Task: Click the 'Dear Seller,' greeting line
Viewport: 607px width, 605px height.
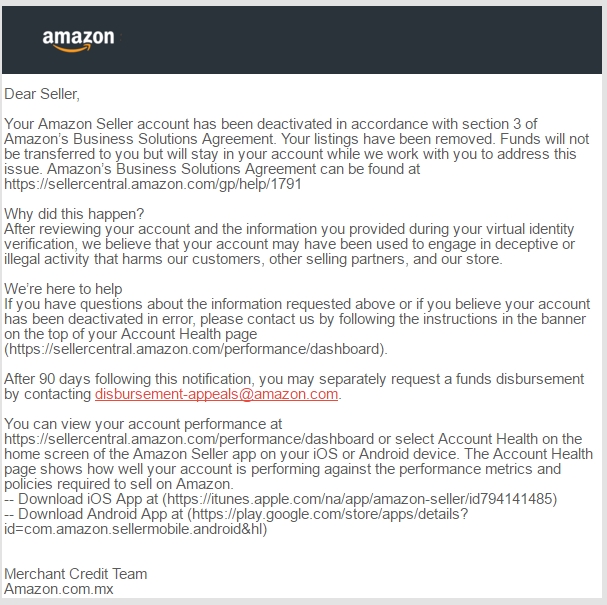Action: [x=42, y=94]
